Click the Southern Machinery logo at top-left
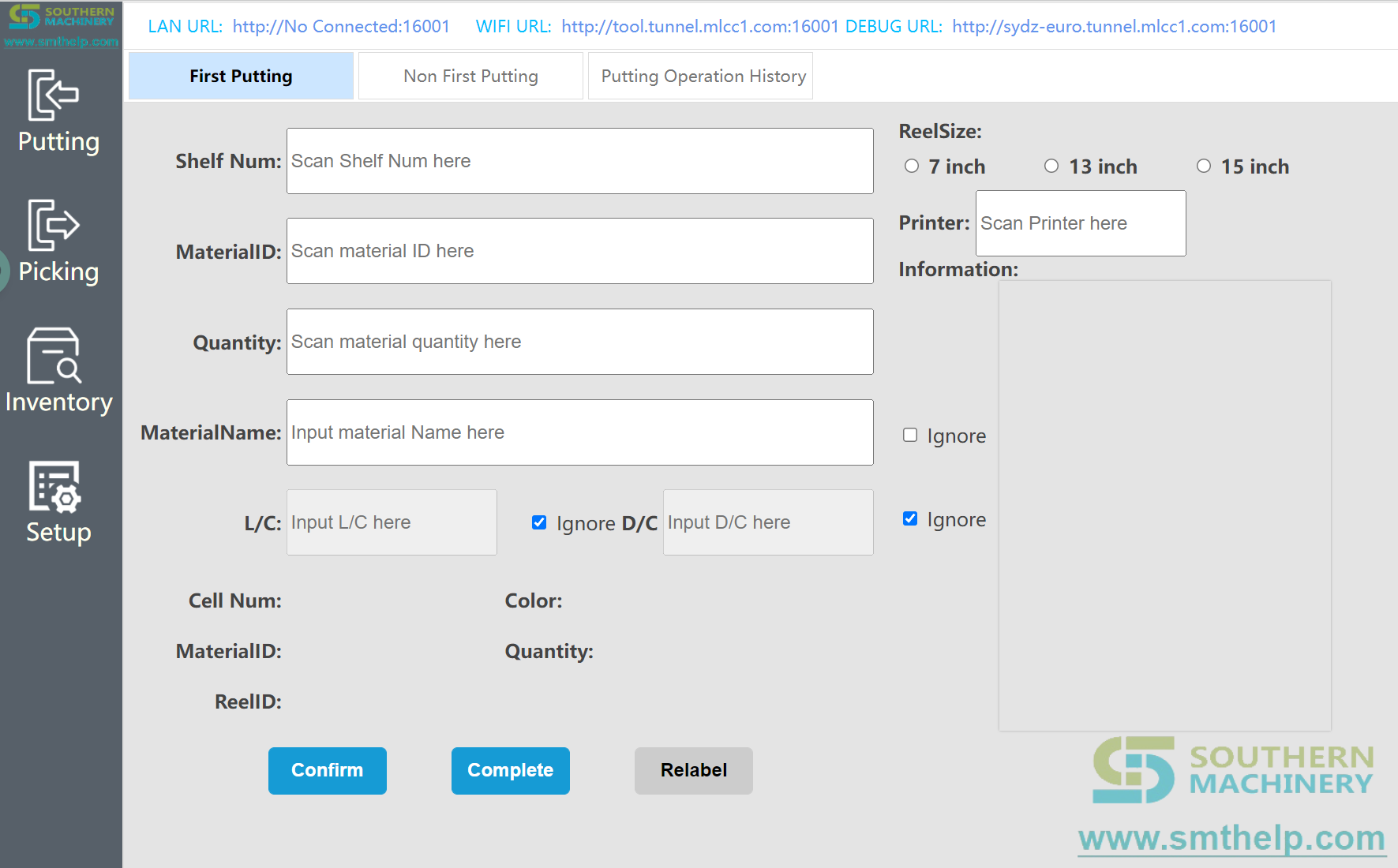 pyautogui.click(x=61, y=24)
